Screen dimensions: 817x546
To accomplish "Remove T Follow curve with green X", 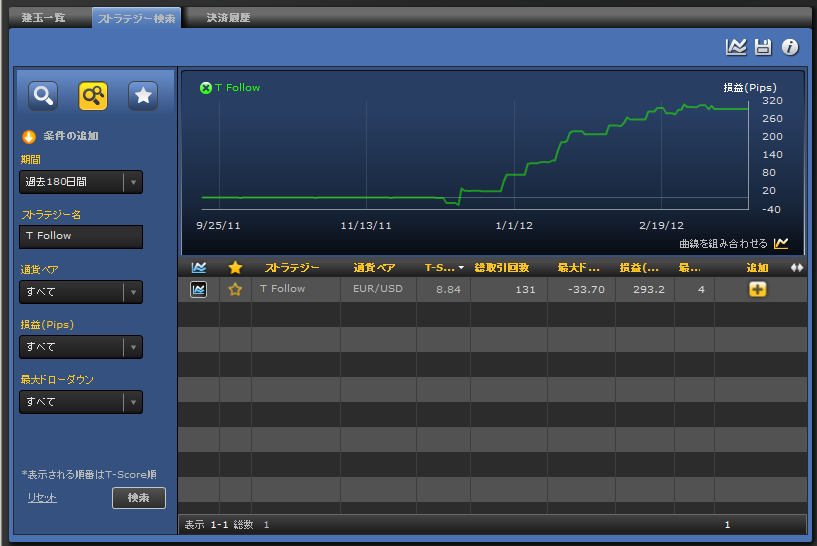I will [x=206, y=88].
